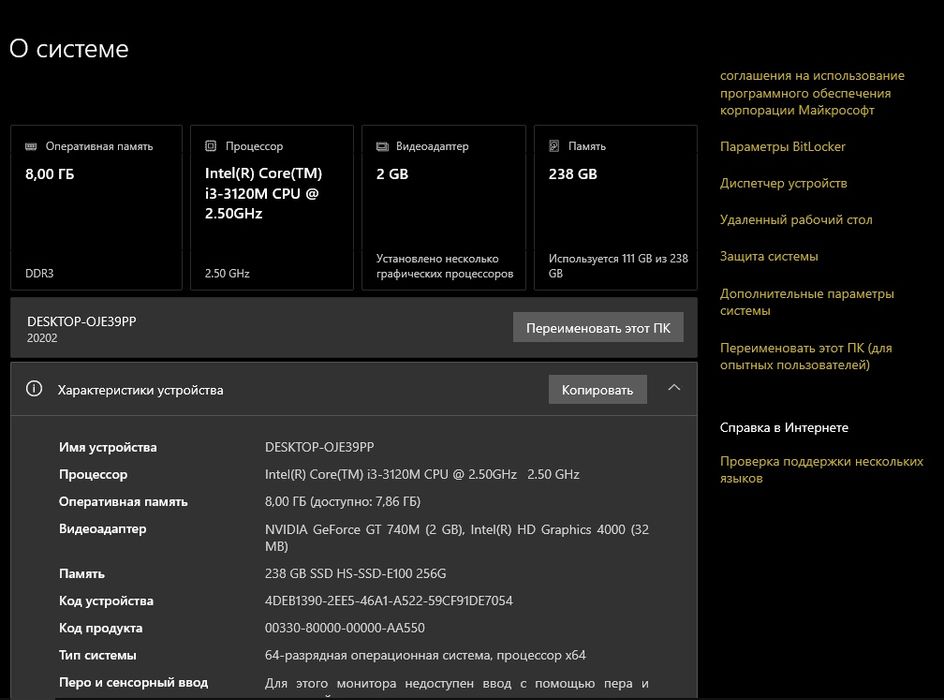Click Установлено несколько графических процессоров text
Image resolution: width=944 pixels, height=700 pixels.
[445, 265]
